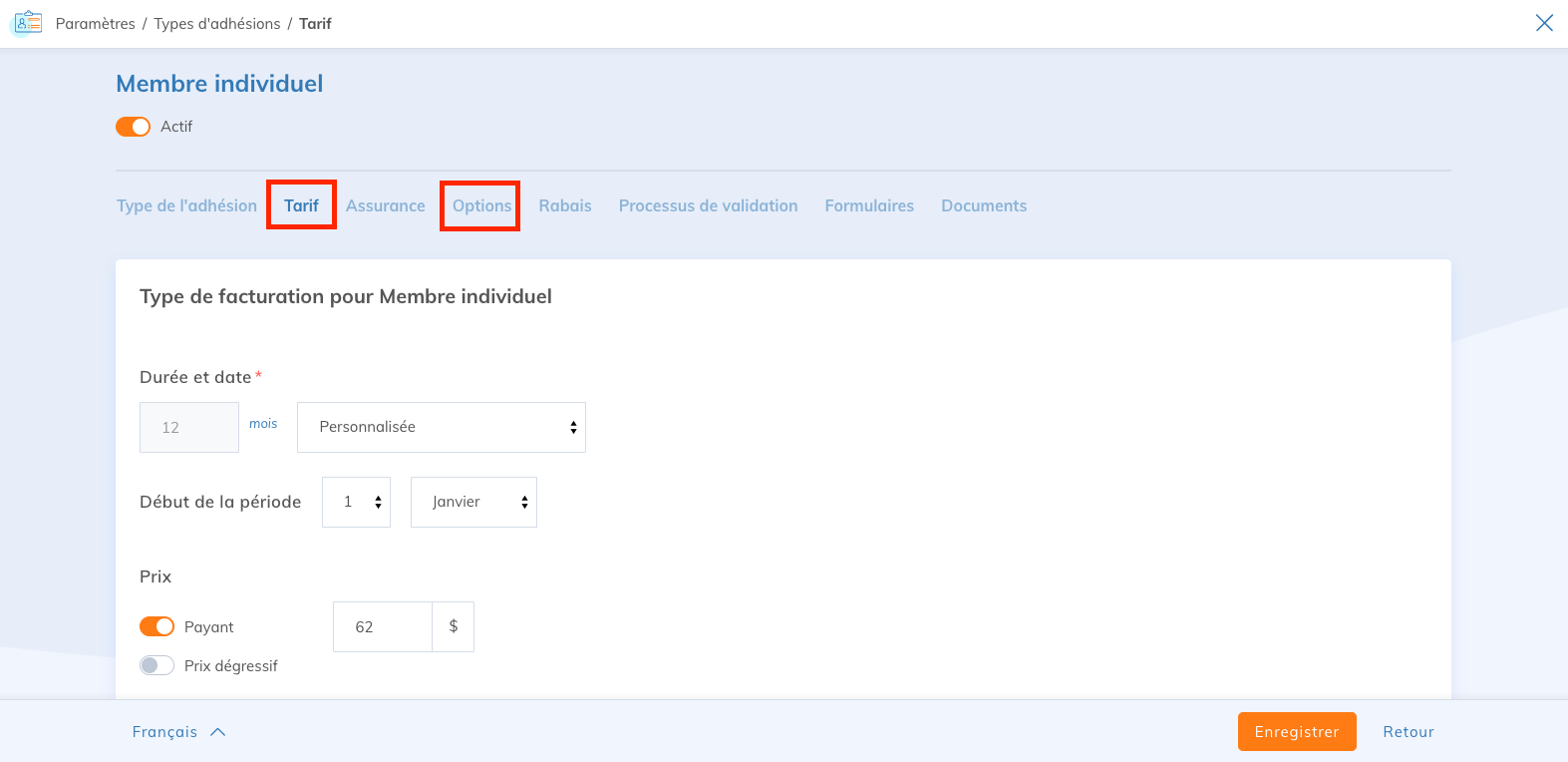
Task: Click the membership card icon in header
Action: click(28, 23)
